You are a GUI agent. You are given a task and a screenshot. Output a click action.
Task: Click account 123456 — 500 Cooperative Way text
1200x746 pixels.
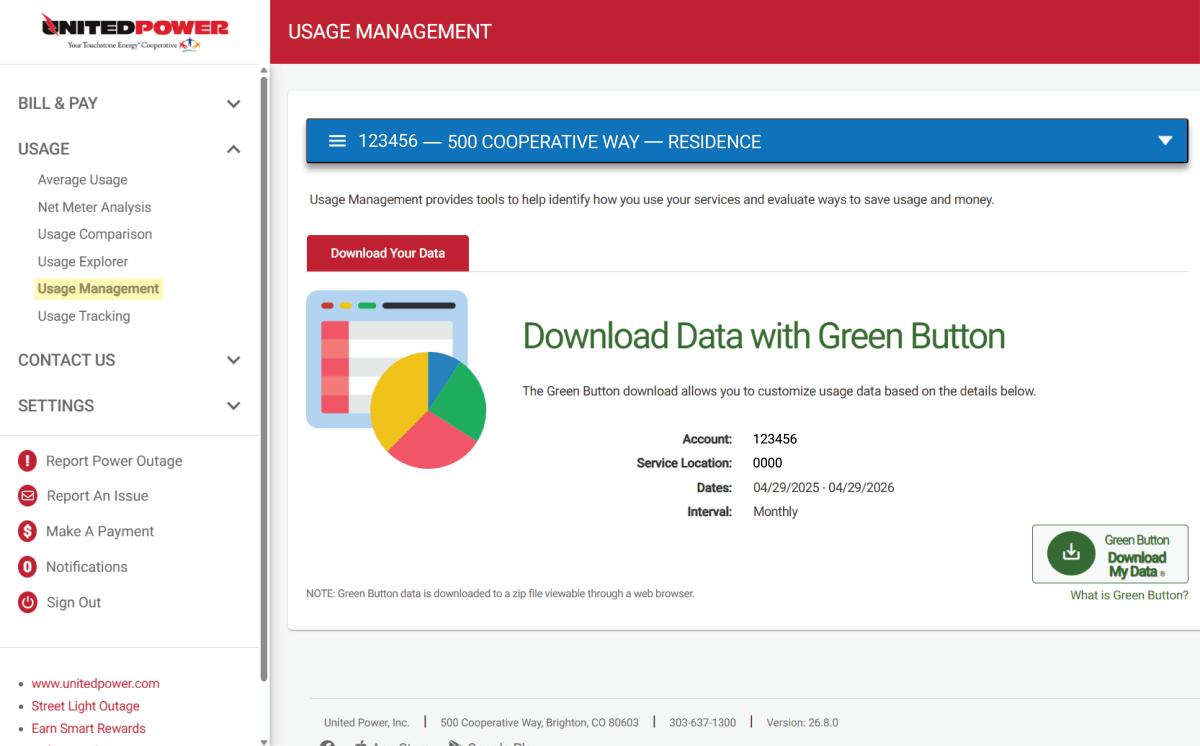tap(560, 141)
